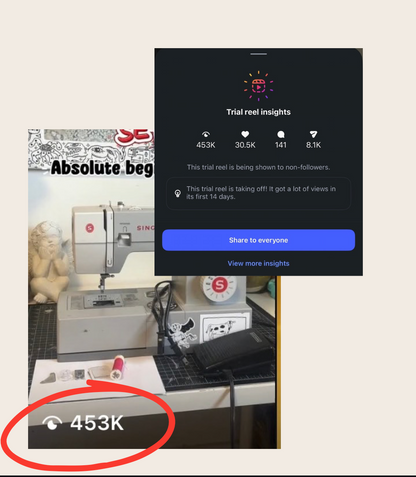416x477 pixels.
Task: Click the 30.5K likes count
Action: (x=245, y=145)
